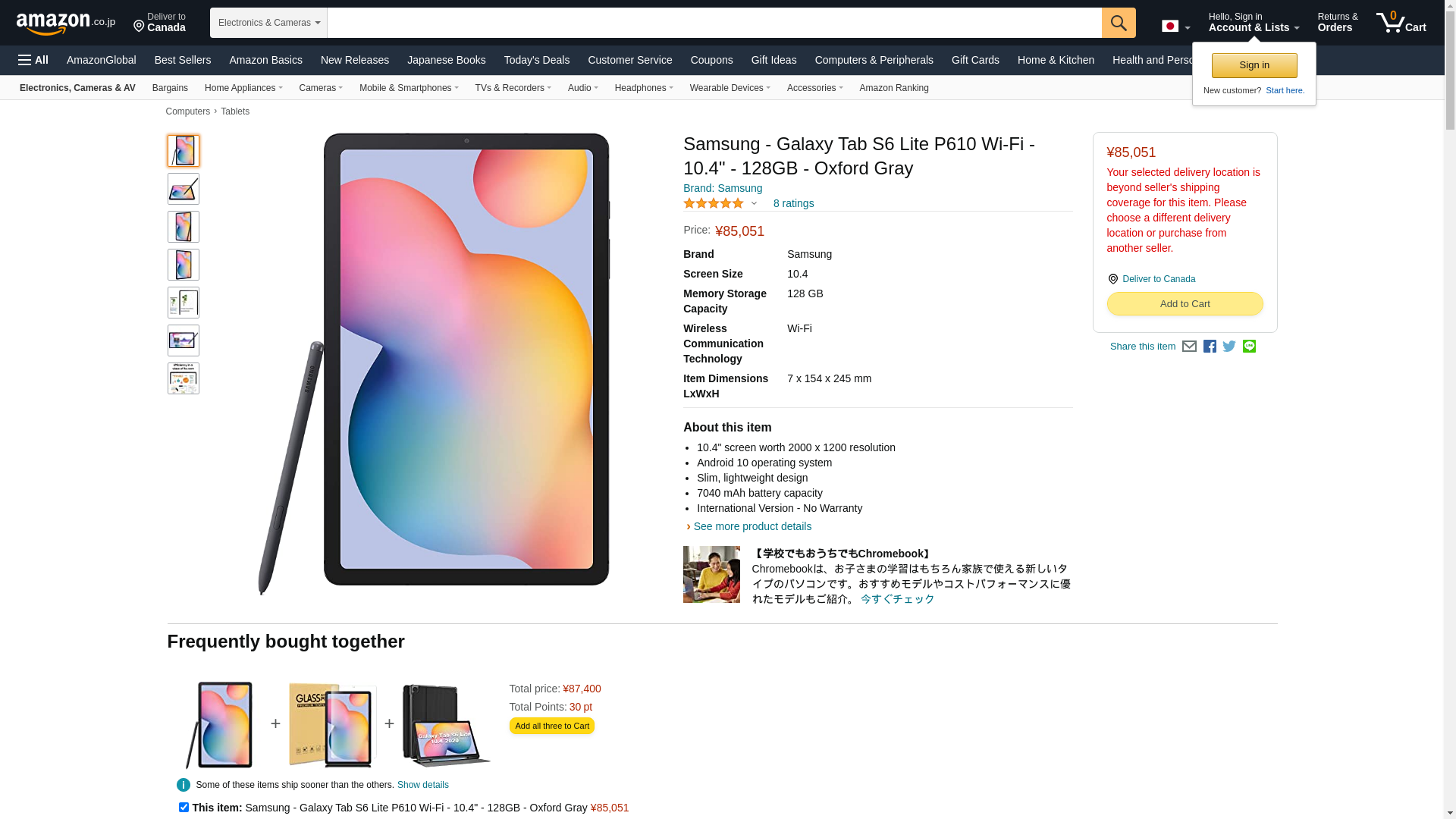The image size is (1456, 819).
Task: Open the All hamburger menu
Action: (x=33, y=60)
